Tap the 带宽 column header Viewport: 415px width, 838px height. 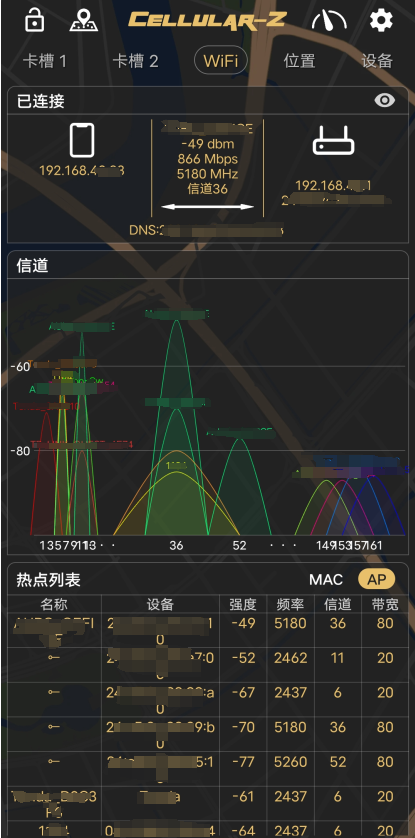385,604
